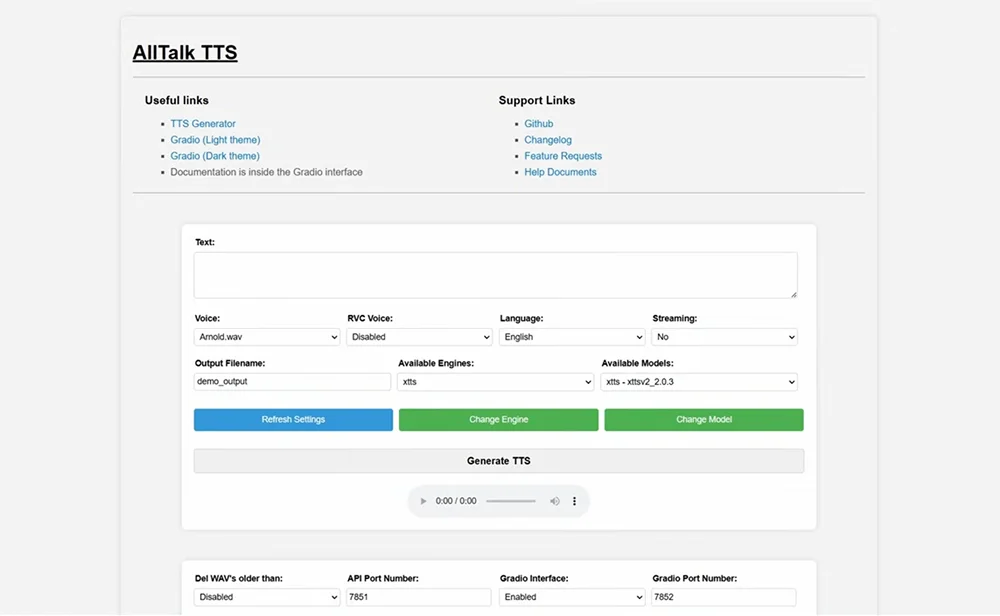Open the Voice dropdown showing Arnold.wav
The width and height of the screenshot is (1000, 616).
point(266,337)
